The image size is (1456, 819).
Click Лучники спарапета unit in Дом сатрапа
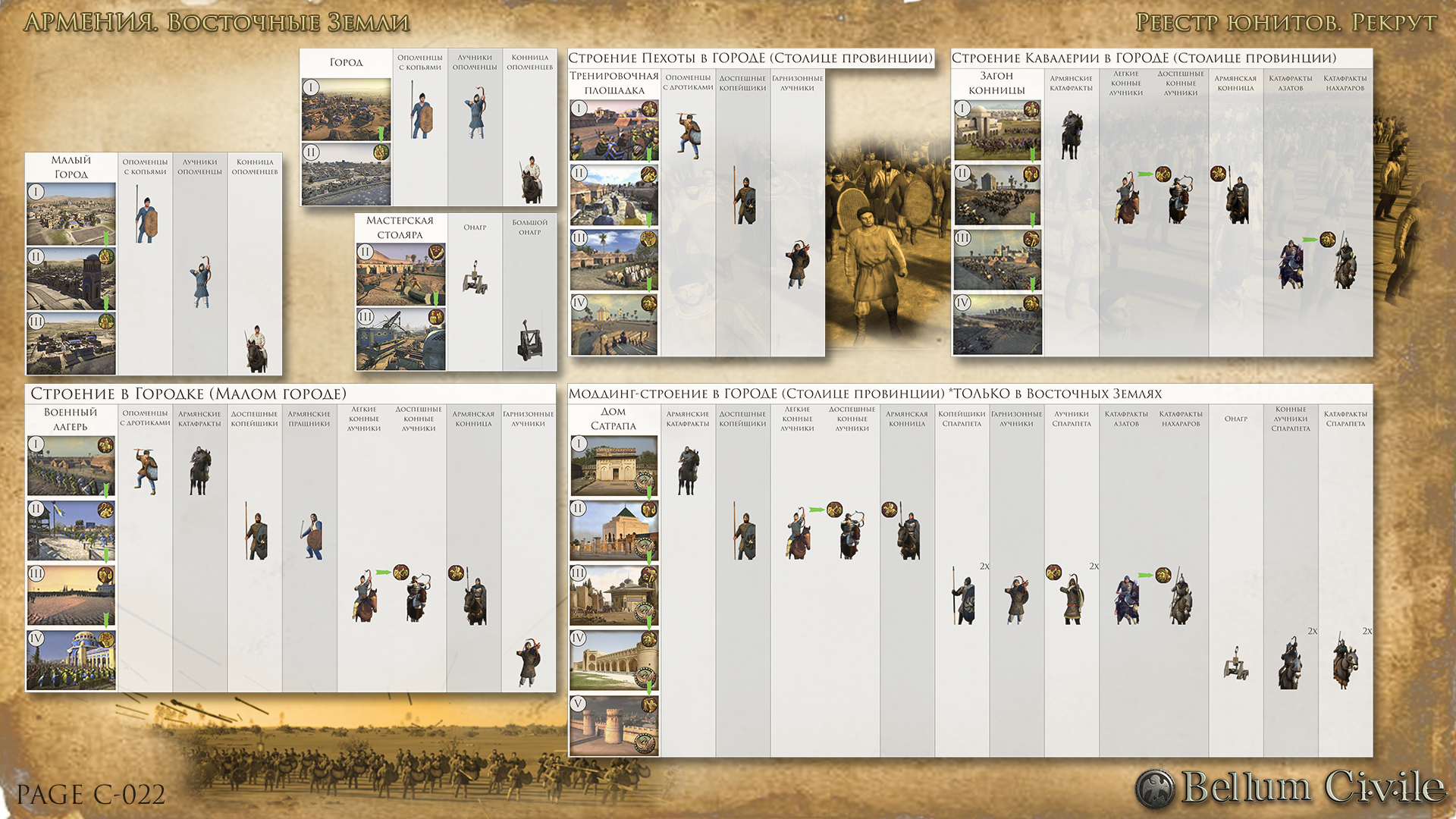click(x=1071, y=598)
